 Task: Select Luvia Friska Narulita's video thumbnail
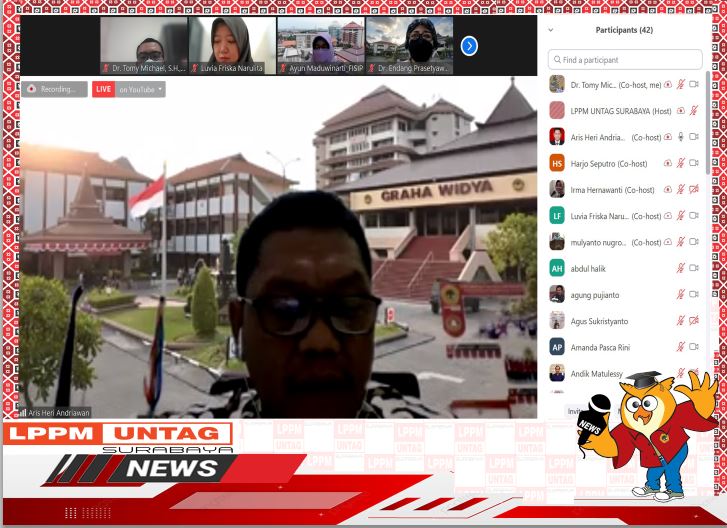tap(232, 45)
